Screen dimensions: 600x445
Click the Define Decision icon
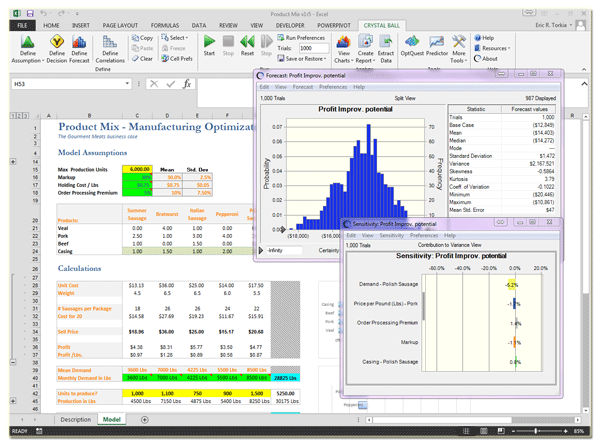57,42
